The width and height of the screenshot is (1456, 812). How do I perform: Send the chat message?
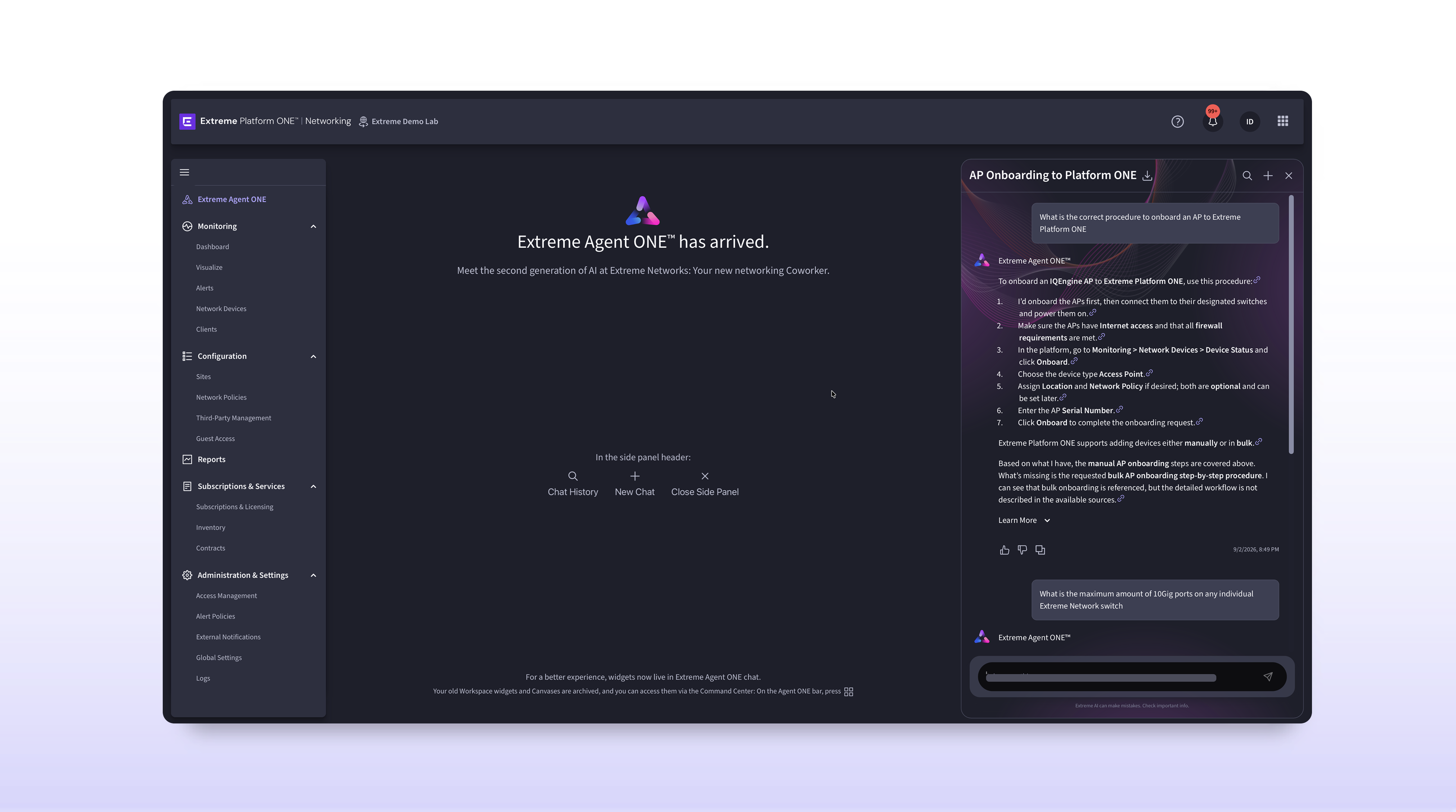point(1268,677)
